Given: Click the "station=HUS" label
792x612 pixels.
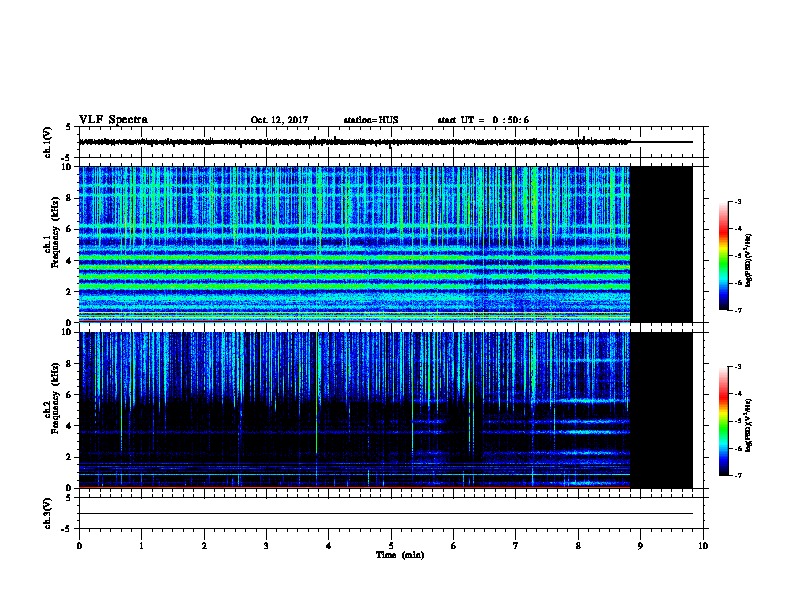Looking at the screenshot, I should pyautogui.click(x=371, y=120).
